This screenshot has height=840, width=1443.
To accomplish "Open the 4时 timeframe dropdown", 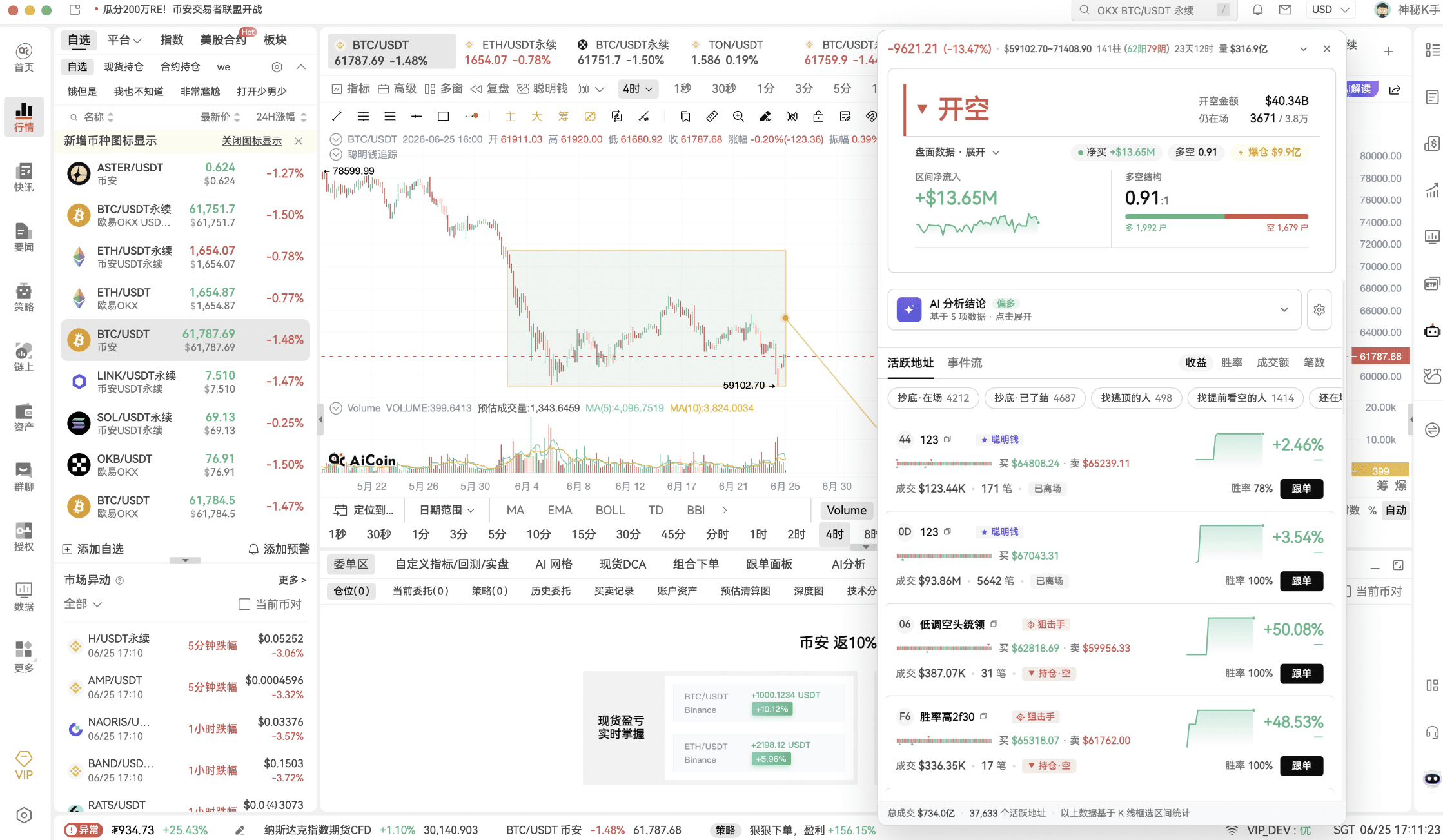I will (x=638, y=88).
